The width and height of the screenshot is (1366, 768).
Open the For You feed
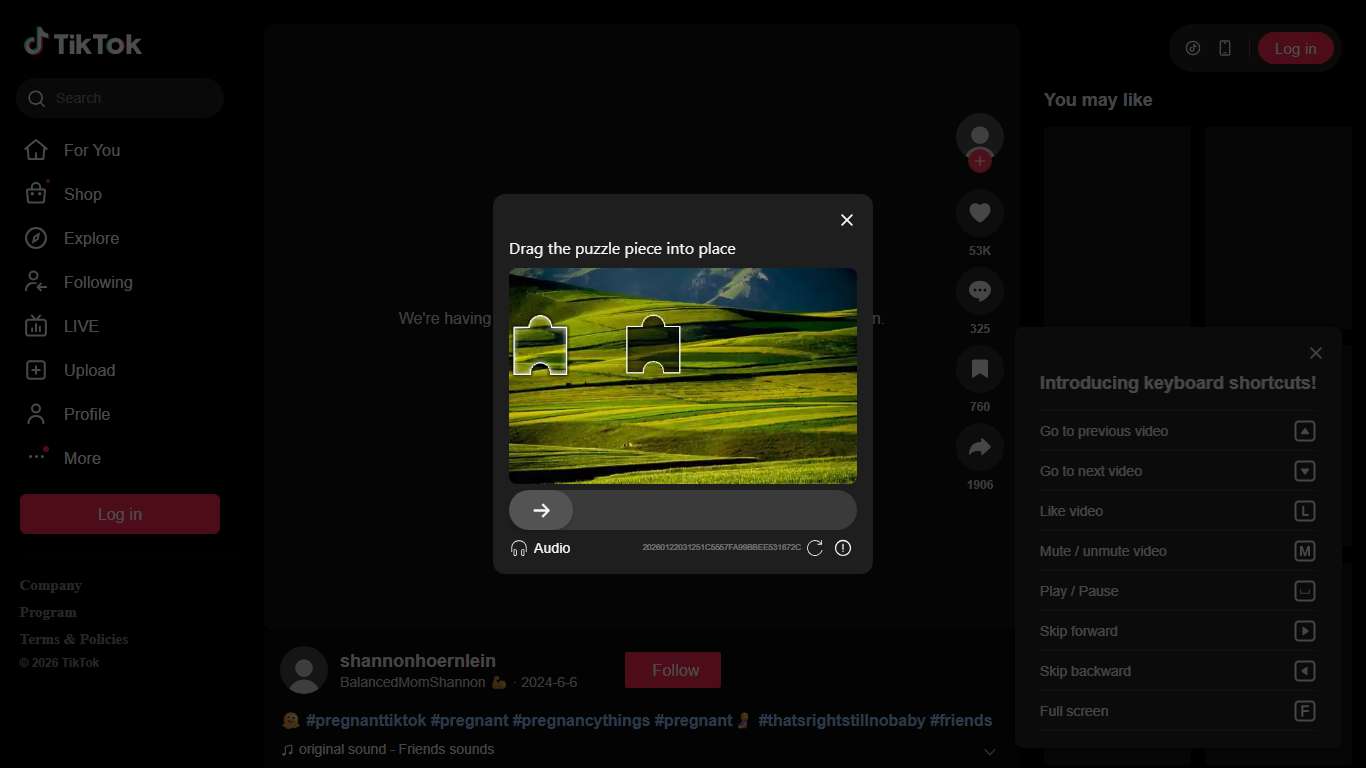(91, 150)
